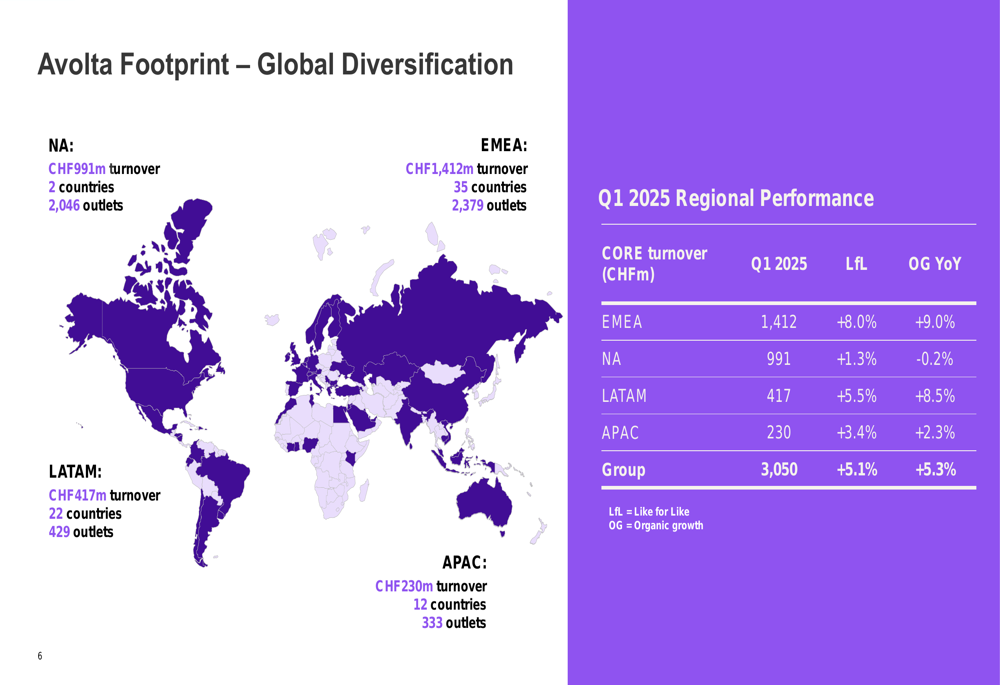Click the slide title "Avolta Footprint – Global Diversification"
The width and height of the screenshot is (1000, 685).
(276, 64)
